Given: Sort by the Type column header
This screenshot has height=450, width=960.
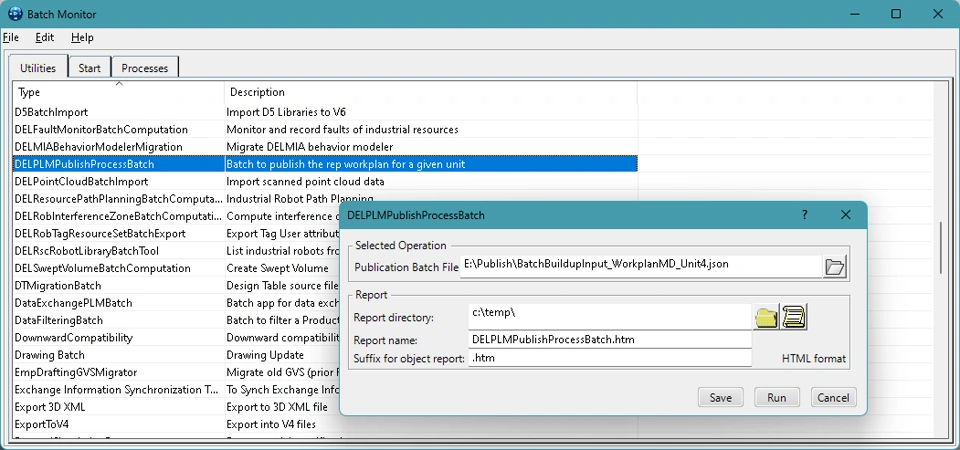Looking at the screenshot, I should tap(119, 92).
